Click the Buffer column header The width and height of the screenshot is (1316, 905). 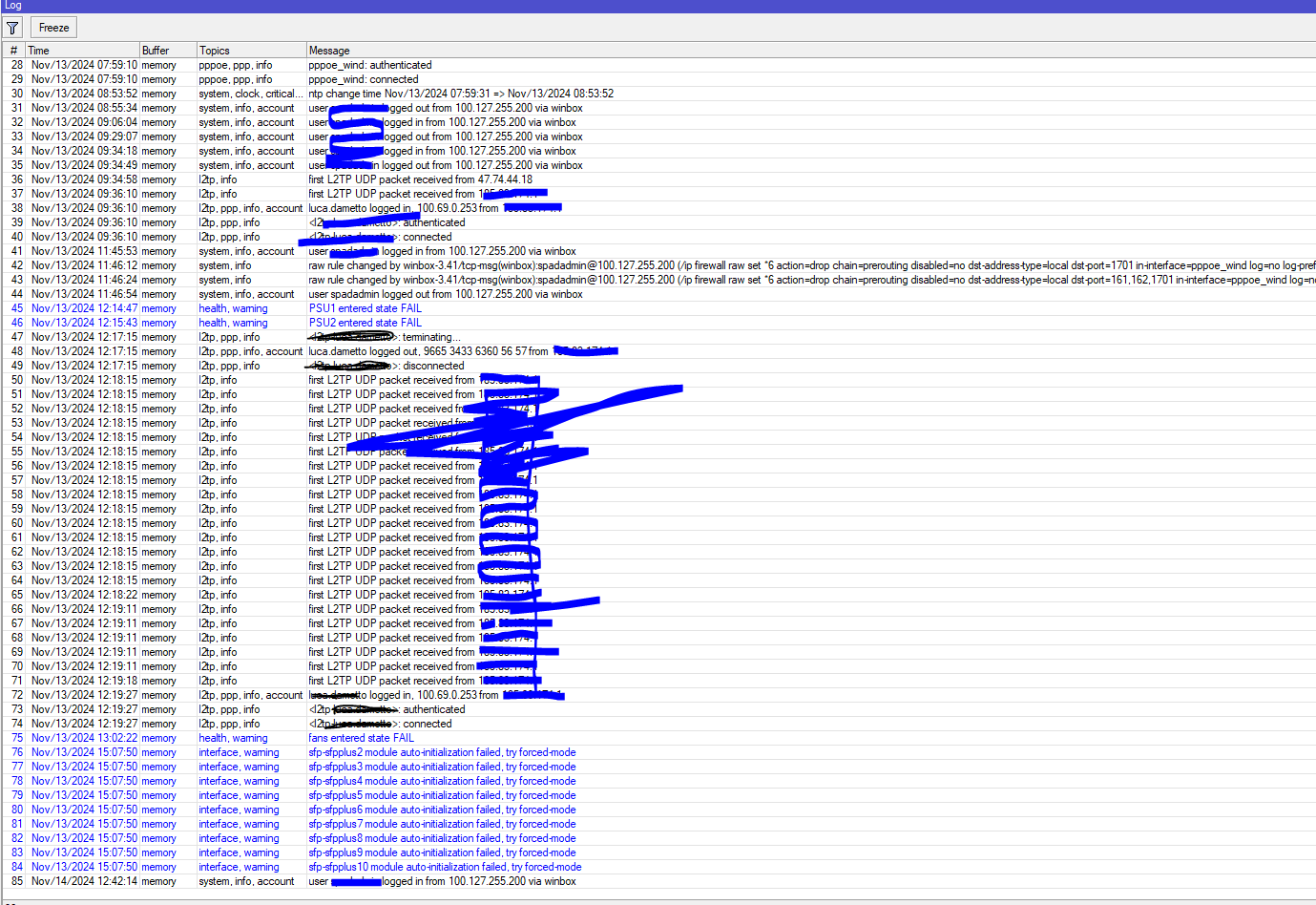168,51
